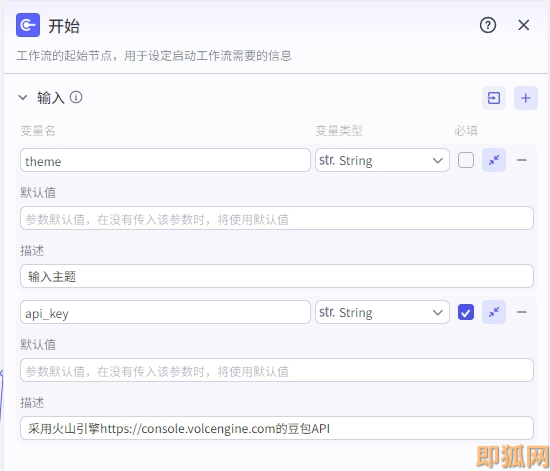Image resolution: width=550 pixels, height=471 pixels.
Task: Collapse the 输入 section chevron
Action: pos(23,97)
